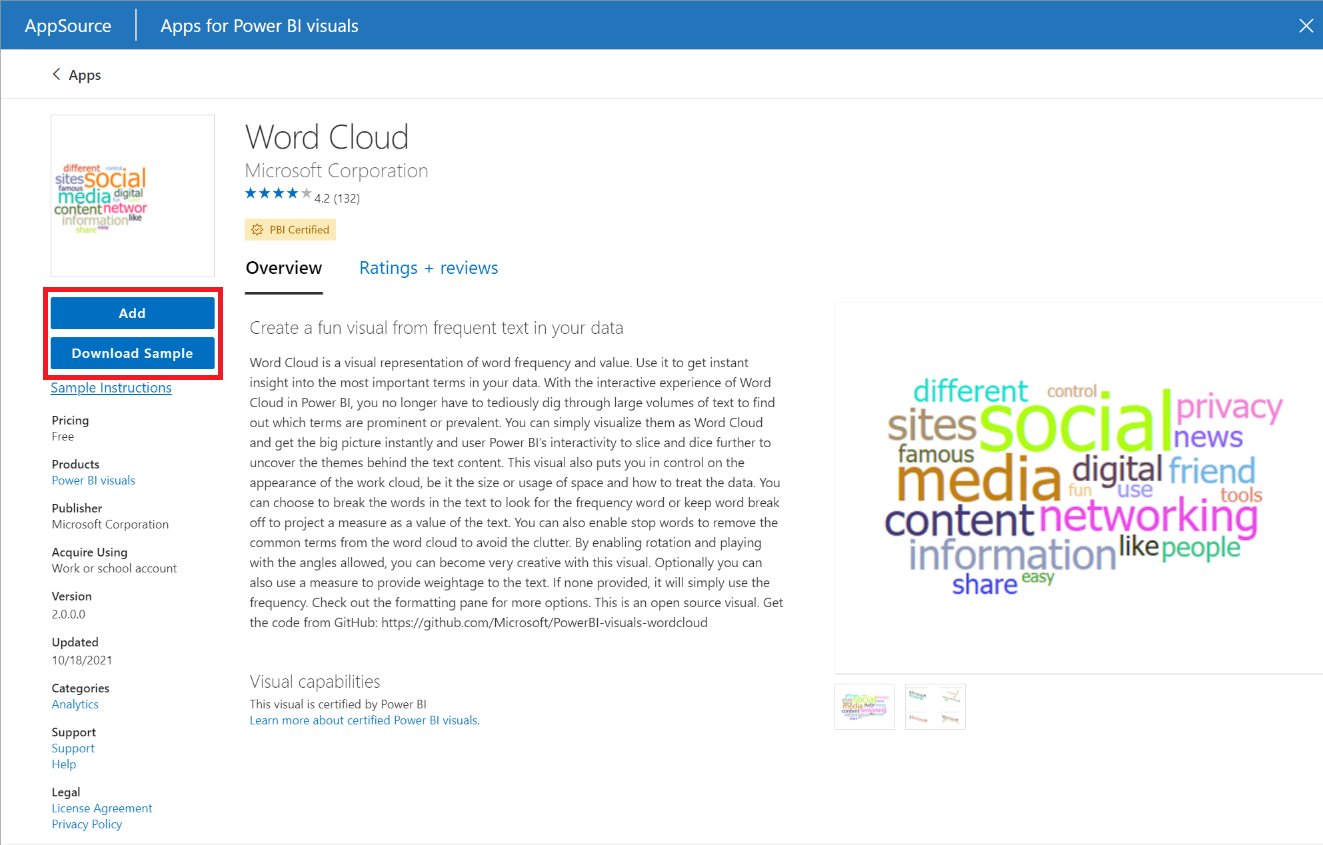This screenshot has width=1323, height=845.
Task: Select the Overview tab
Action: tap(284, 267)
